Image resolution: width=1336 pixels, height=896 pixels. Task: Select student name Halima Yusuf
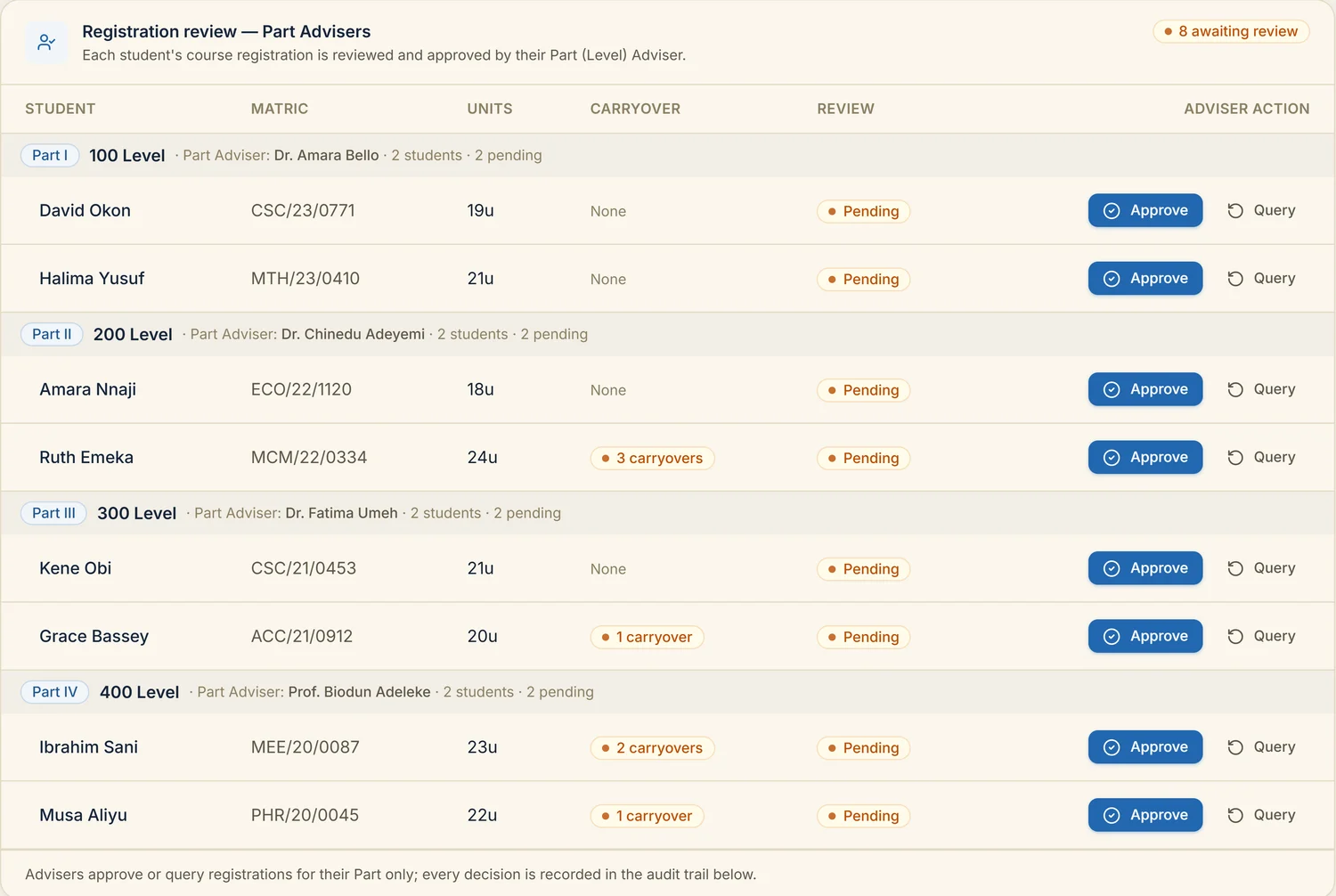[x=92, y=278]
